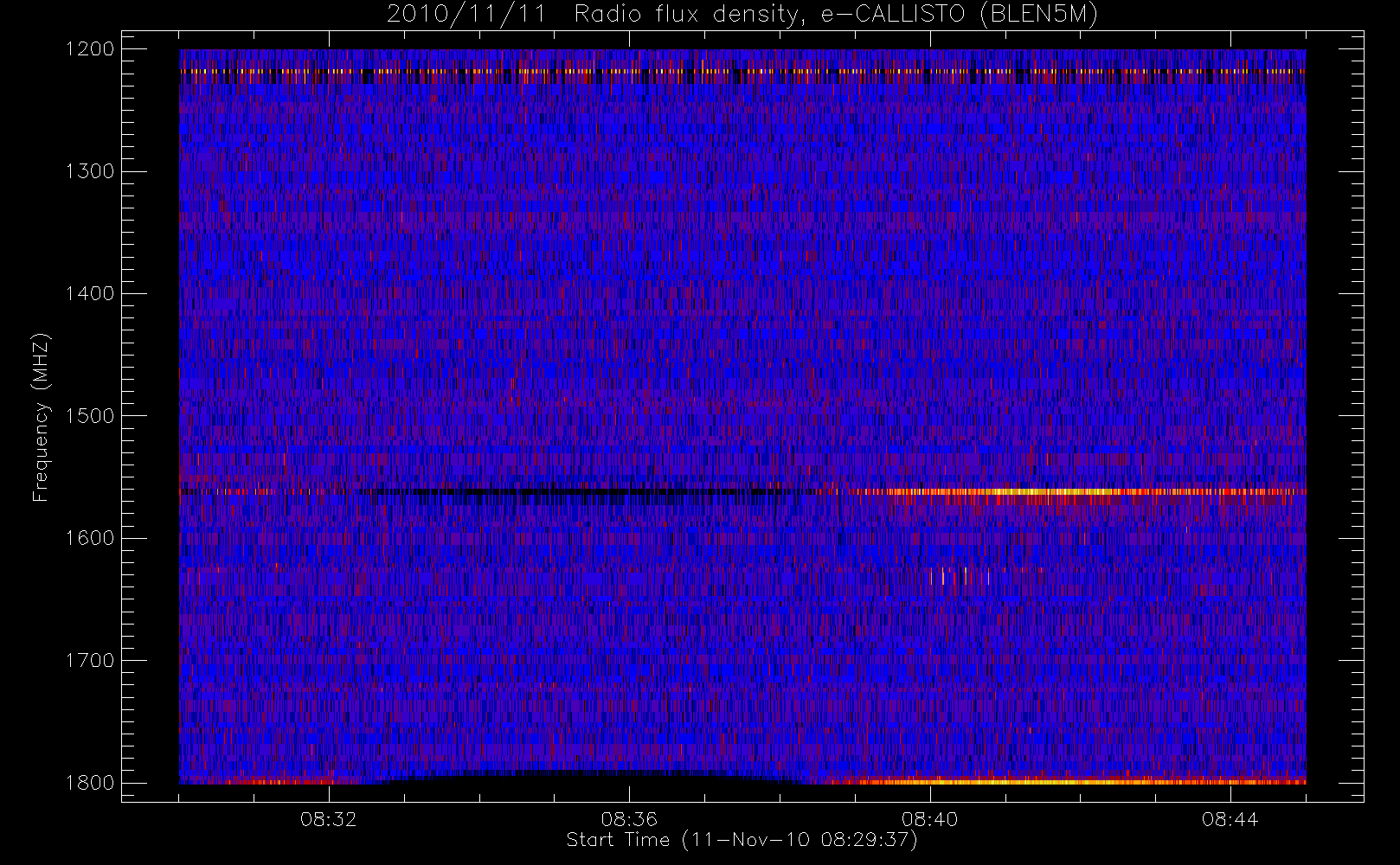The width and height of the screenshot is (1400, 865).
Task: Click the 08:44 time axis label
Action: point(1230,819)
